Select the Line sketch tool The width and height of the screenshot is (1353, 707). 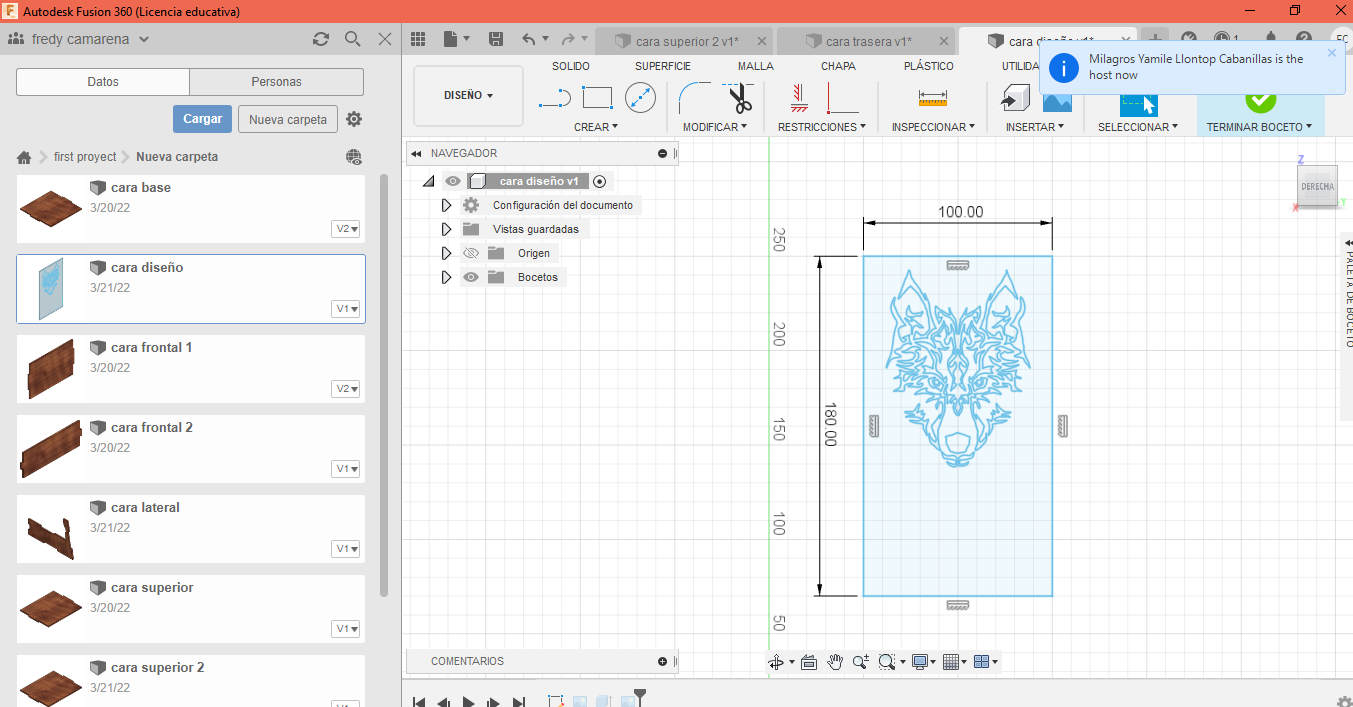click(x=555, y=98)
